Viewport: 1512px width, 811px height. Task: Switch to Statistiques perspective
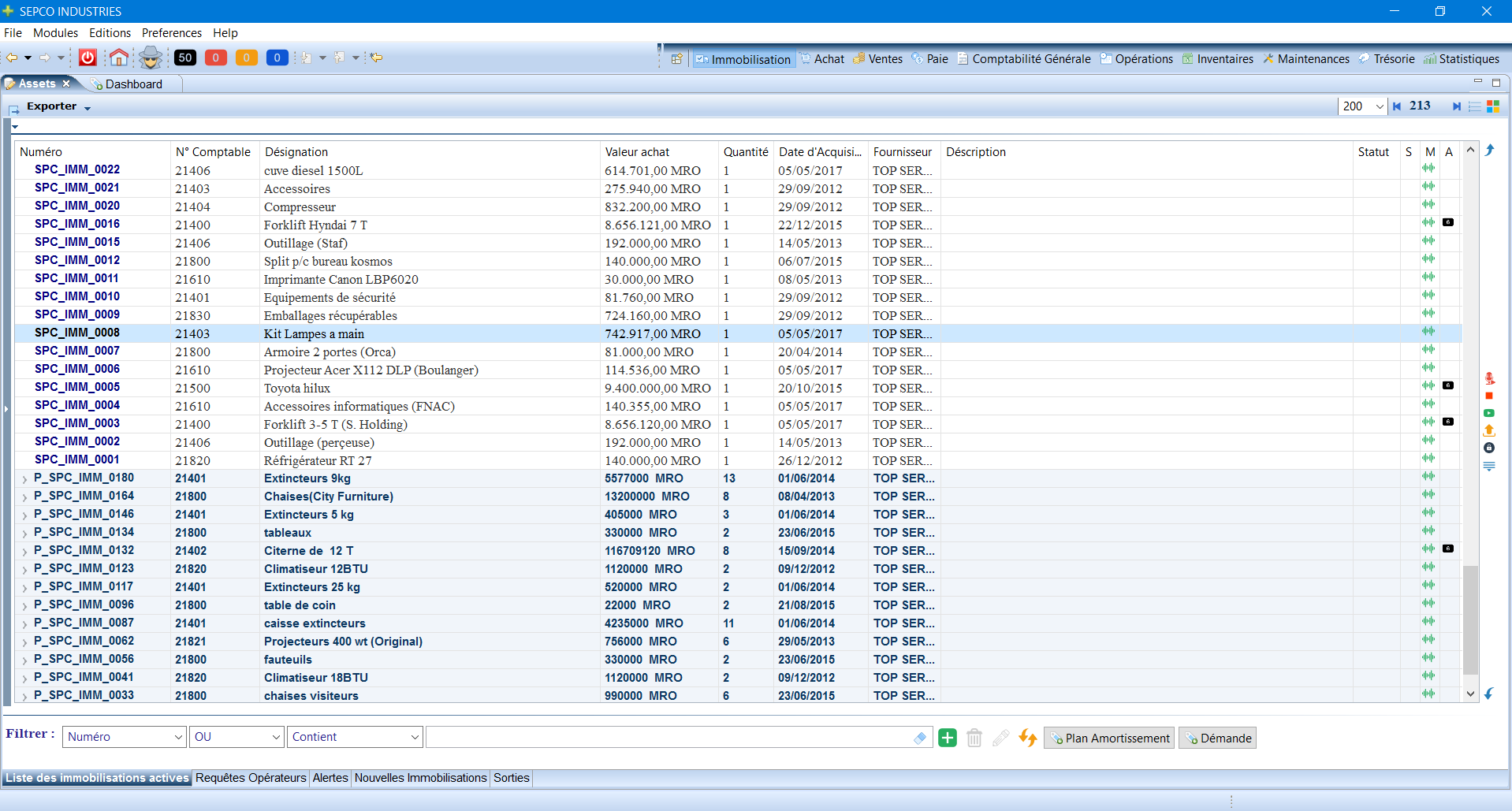click(1462, 59)
